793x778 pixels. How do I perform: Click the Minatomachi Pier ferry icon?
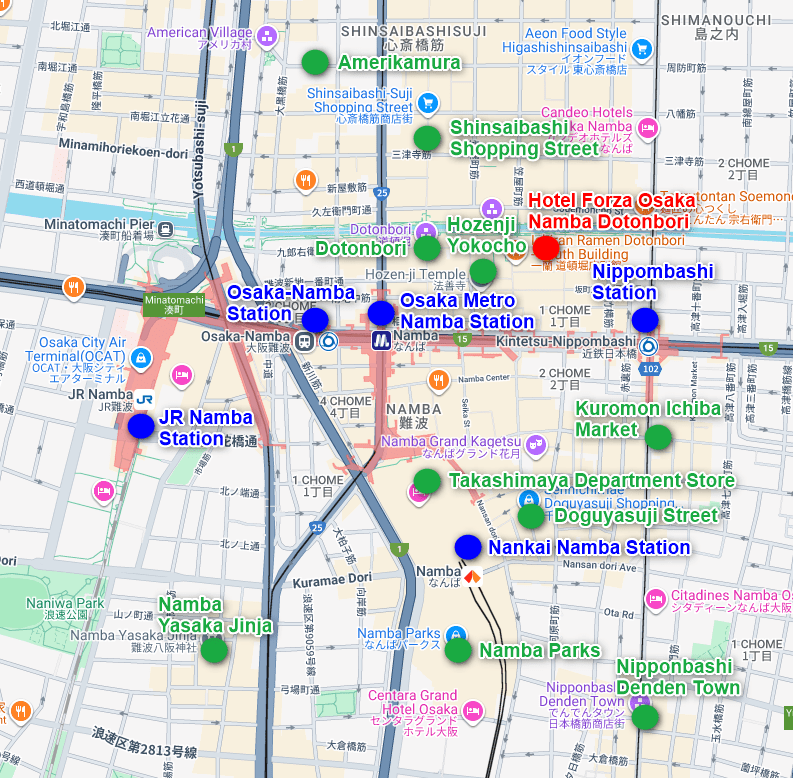click(x=165, y=230)
